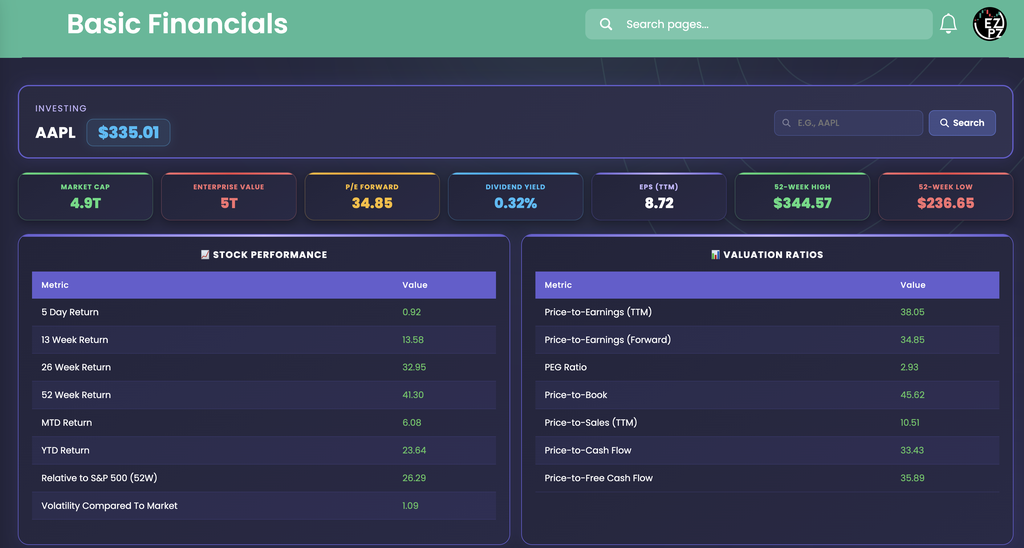Click the 10.51 value
1024x548 pixels.
910,423
